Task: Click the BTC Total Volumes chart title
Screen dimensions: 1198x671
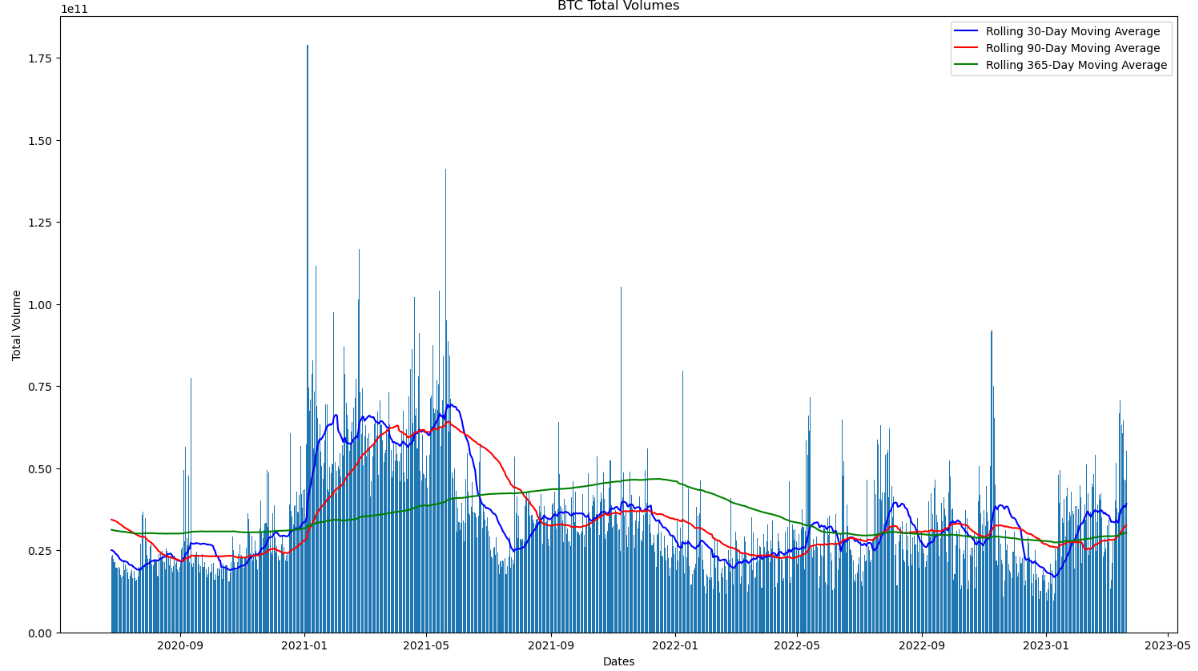Action: (618, 5)
